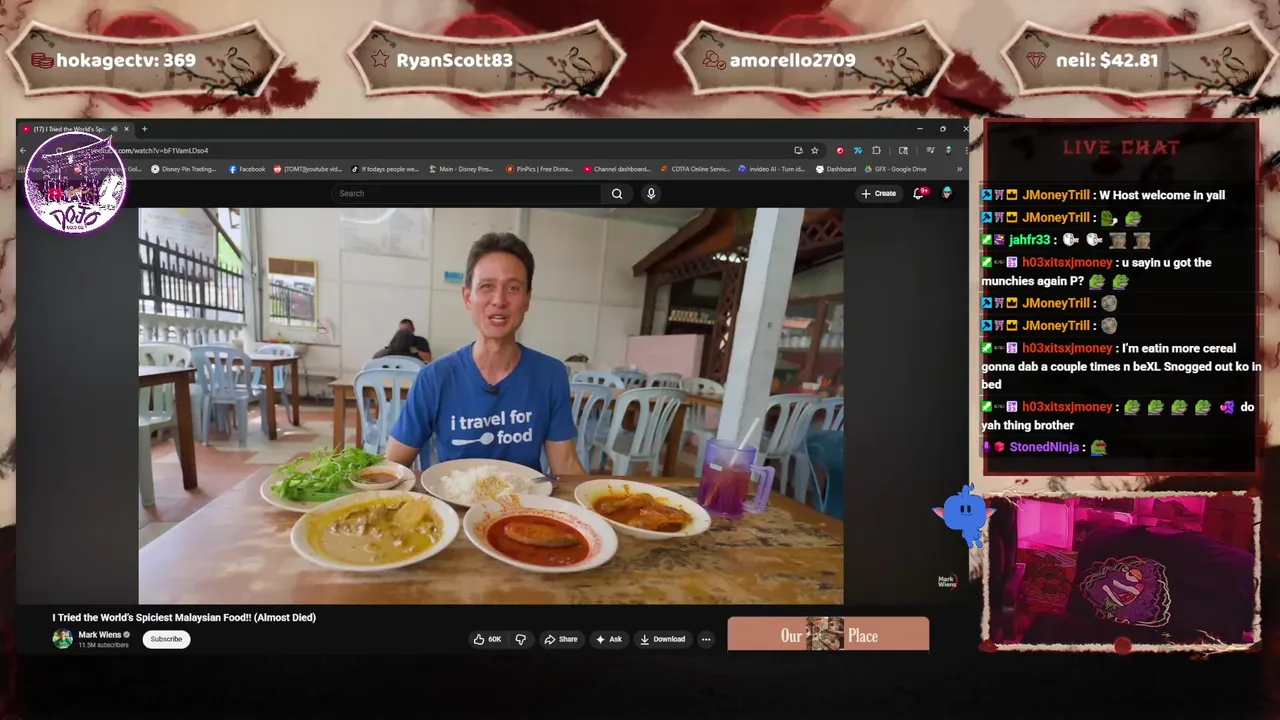Viewport: 1280px width, 720px height.
Task: Mute the YouTube tab via speaker icon
Action: click(x=114, y=129)
